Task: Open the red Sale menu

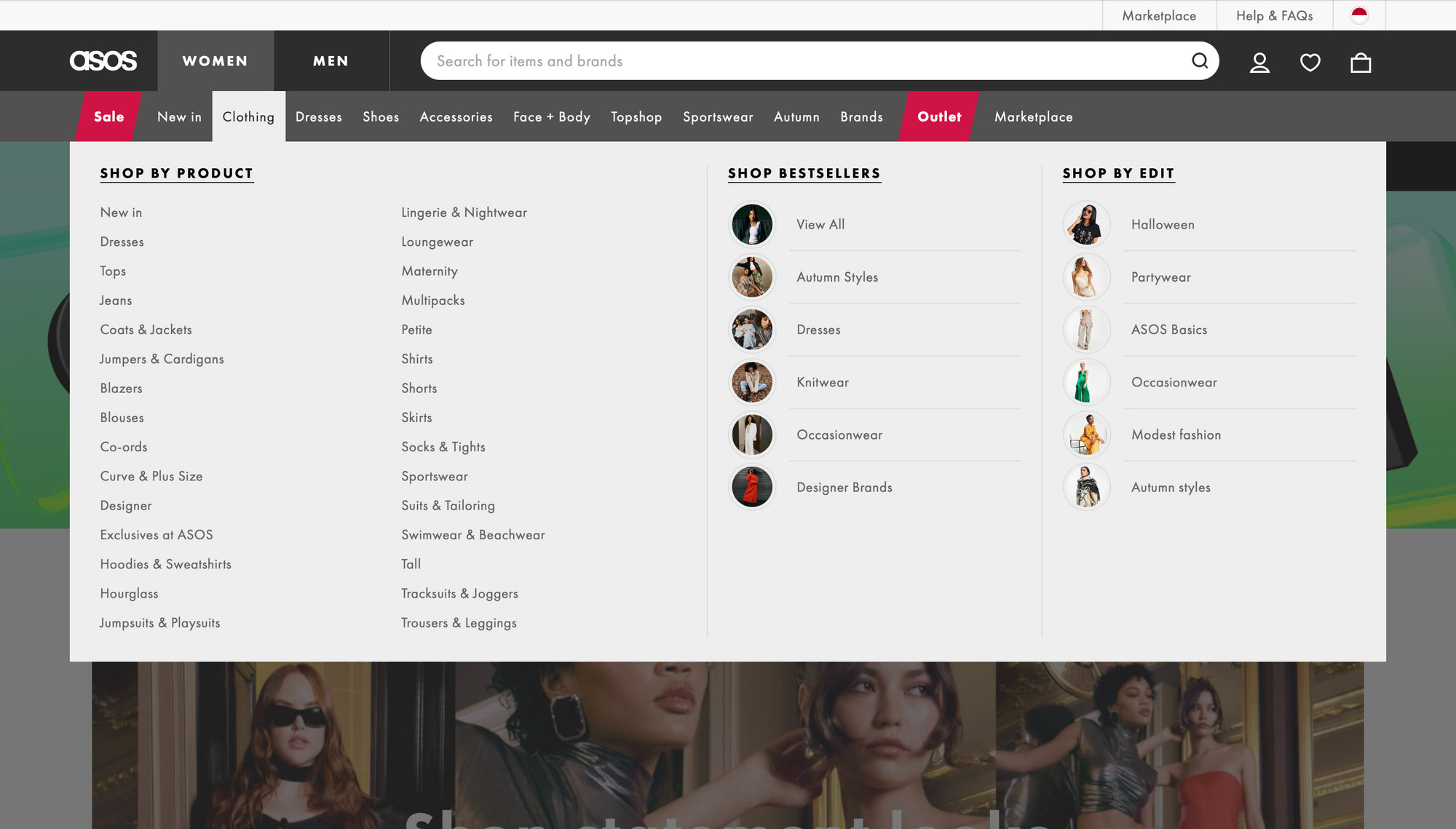Action: coord(108,117)
